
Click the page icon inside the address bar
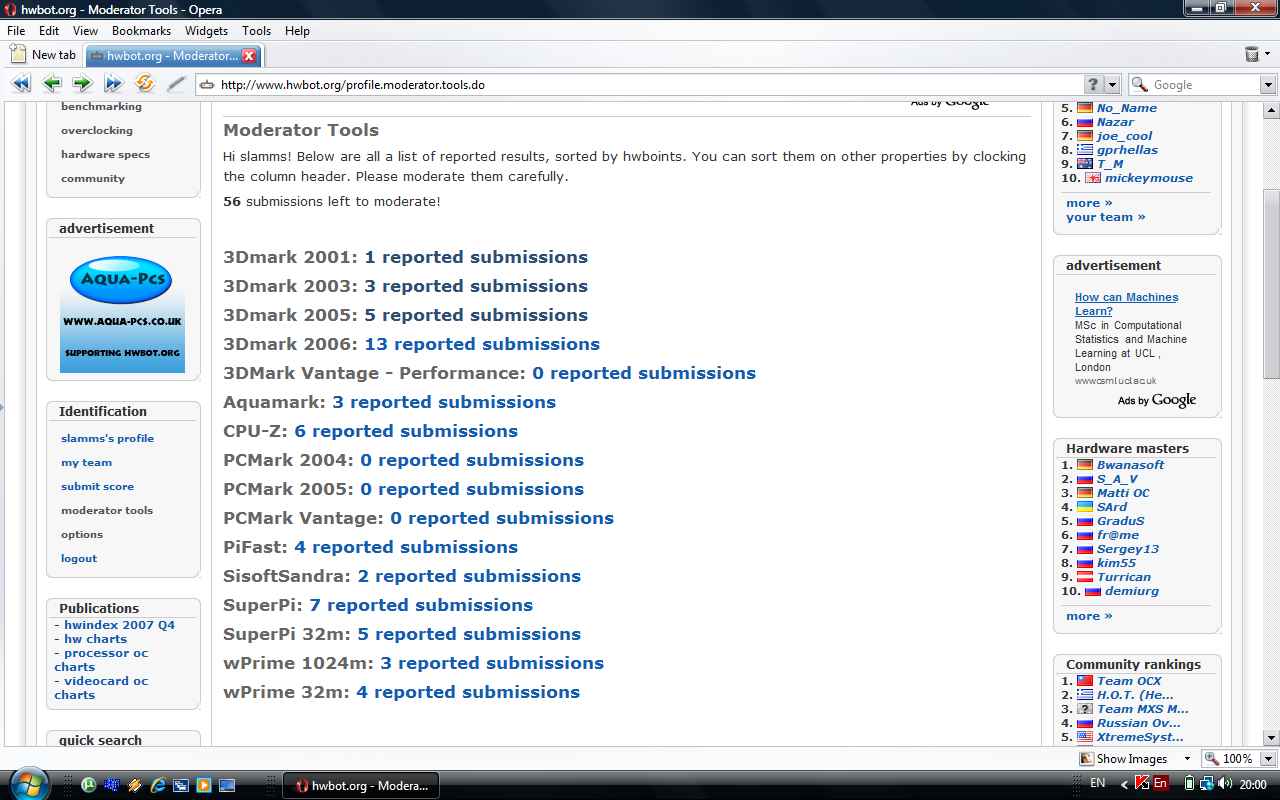click(x=207, y=85)
